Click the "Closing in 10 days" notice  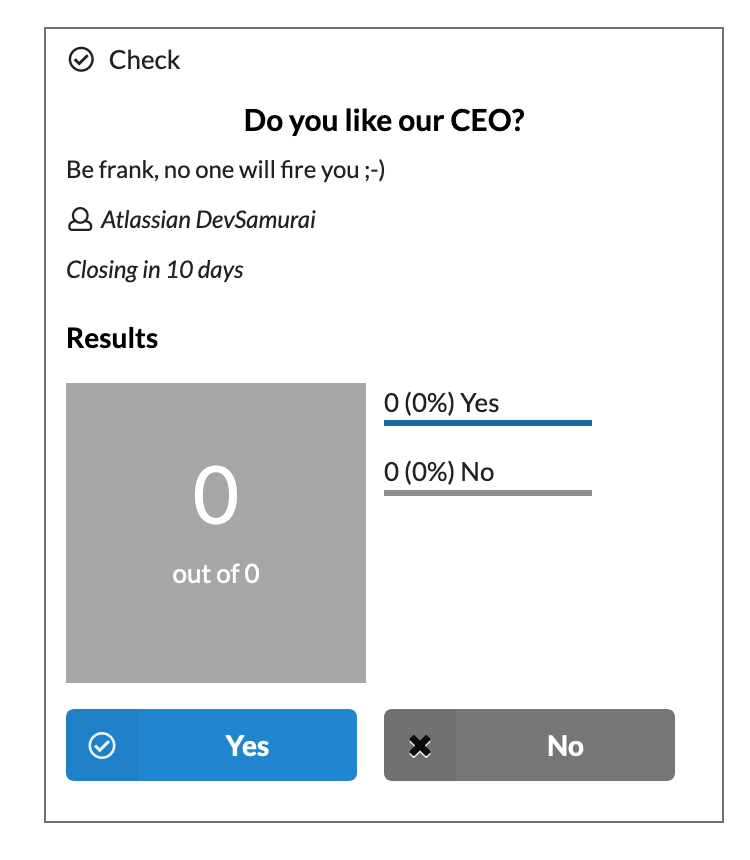click(155, 270)
